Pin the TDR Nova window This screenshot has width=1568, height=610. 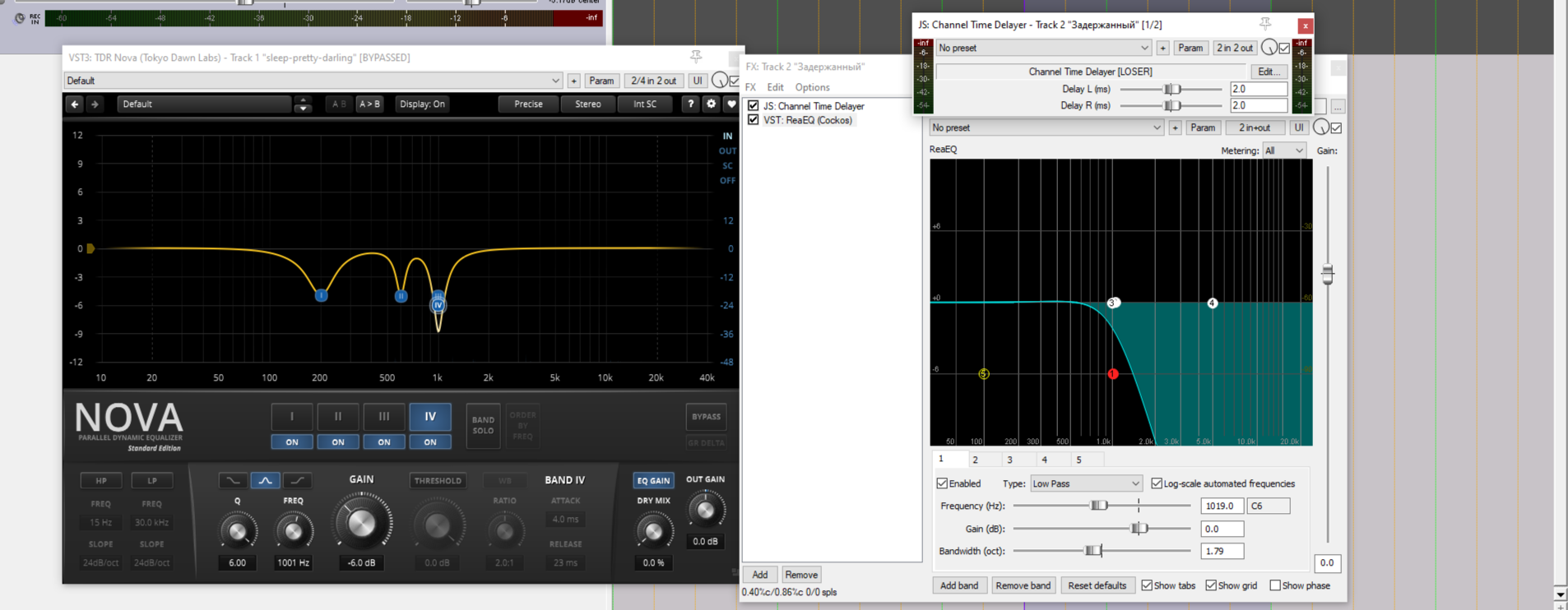pos(696,57)
